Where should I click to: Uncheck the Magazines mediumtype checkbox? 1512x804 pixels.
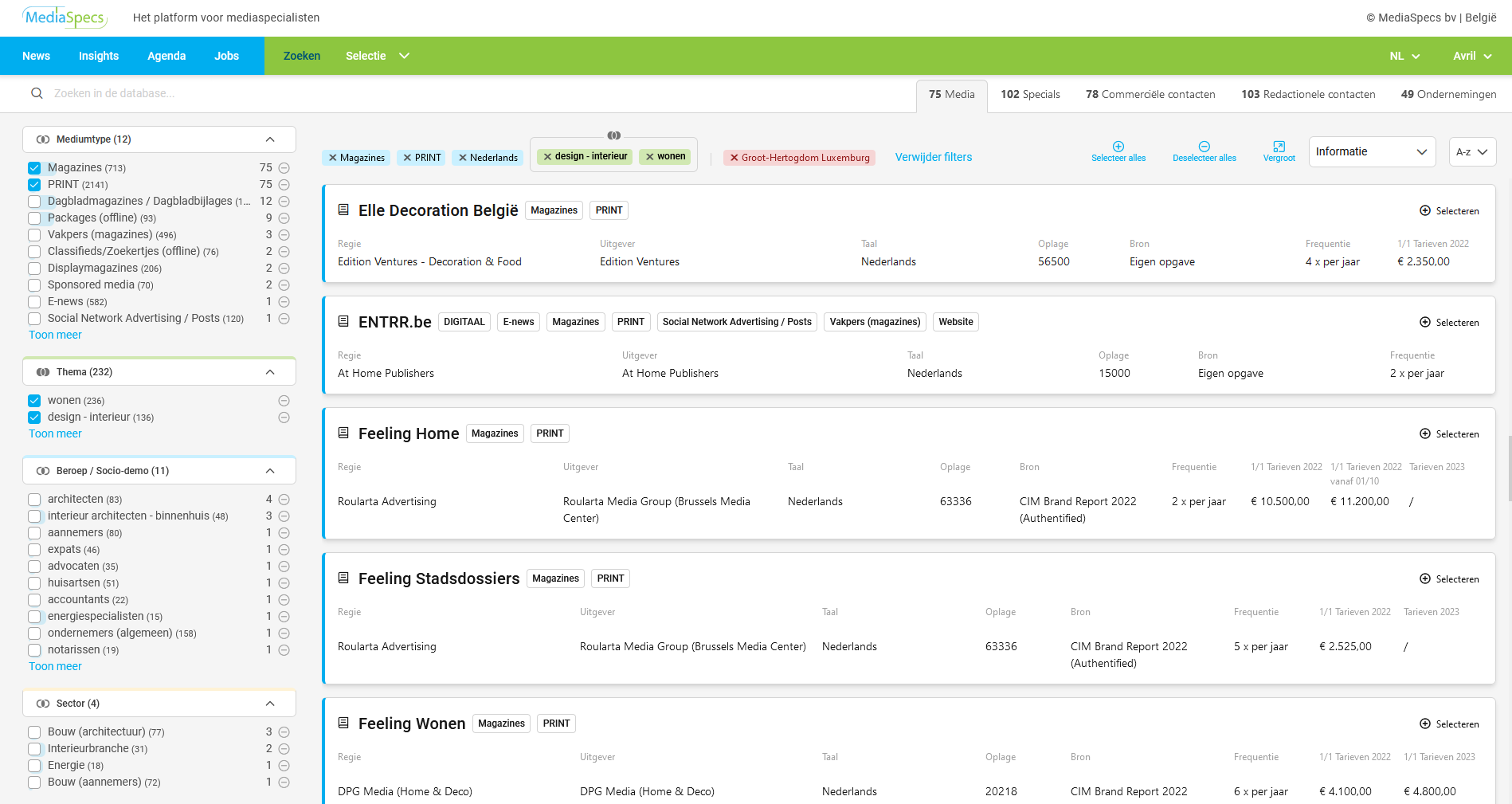click(x=34, y=168)
